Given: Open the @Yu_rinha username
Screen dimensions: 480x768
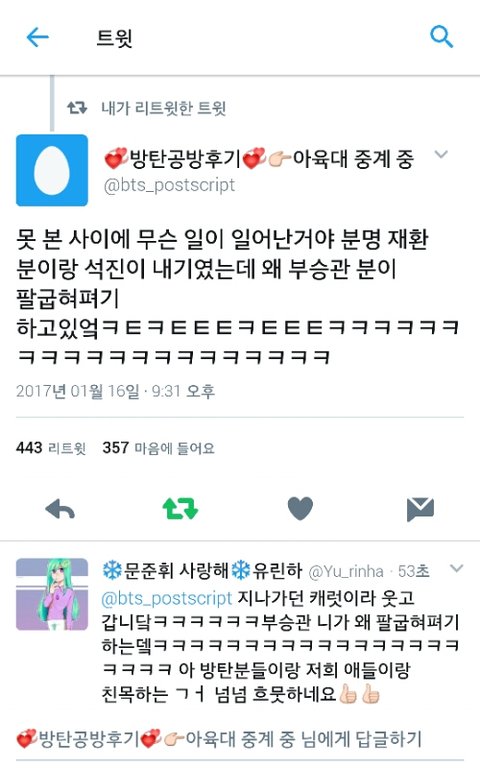Looking at the screenshot, I should [x=346, y=571].
